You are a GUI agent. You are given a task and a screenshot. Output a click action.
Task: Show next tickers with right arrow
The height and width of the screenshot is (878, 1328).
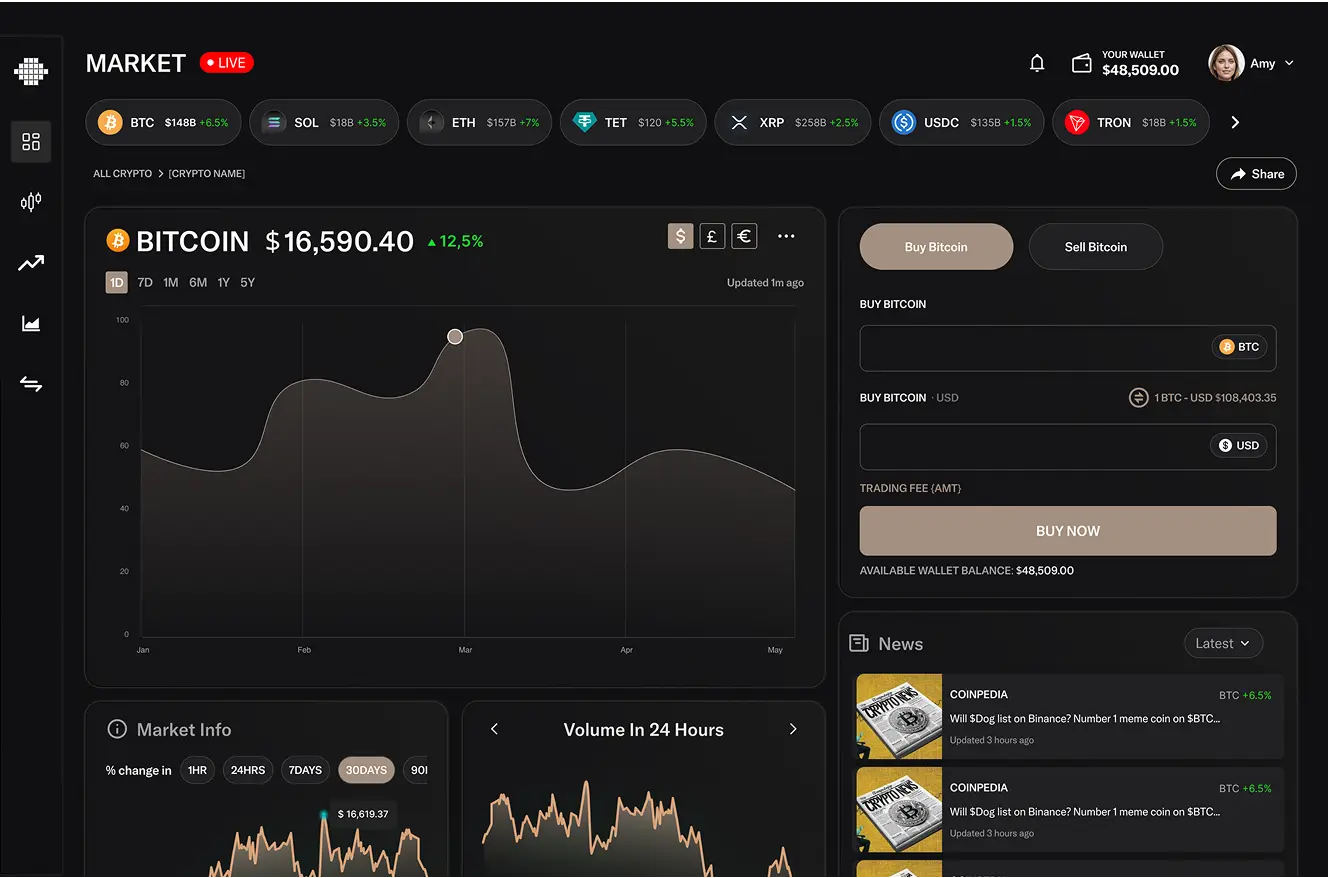click(x=1235, y=122)
